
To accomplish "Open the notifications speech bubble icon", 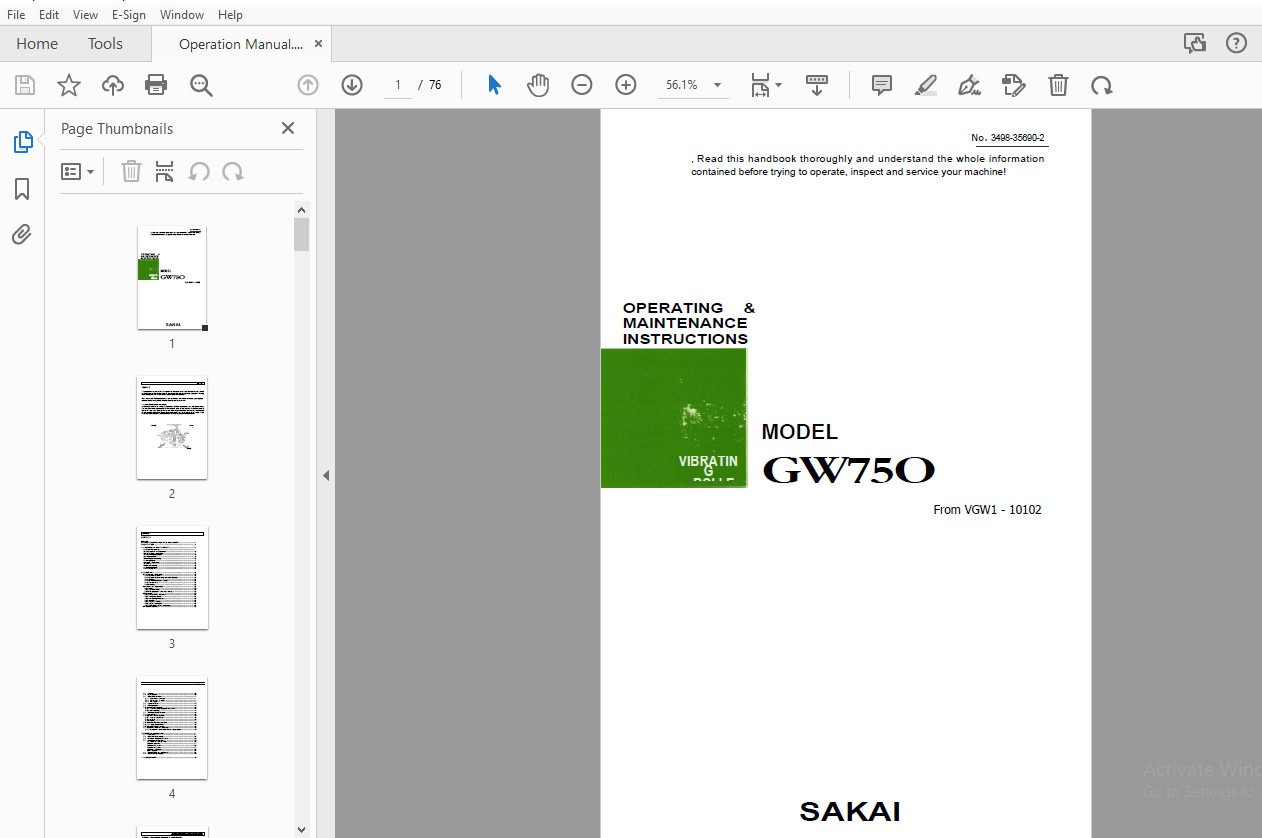I will (1194, 43).
